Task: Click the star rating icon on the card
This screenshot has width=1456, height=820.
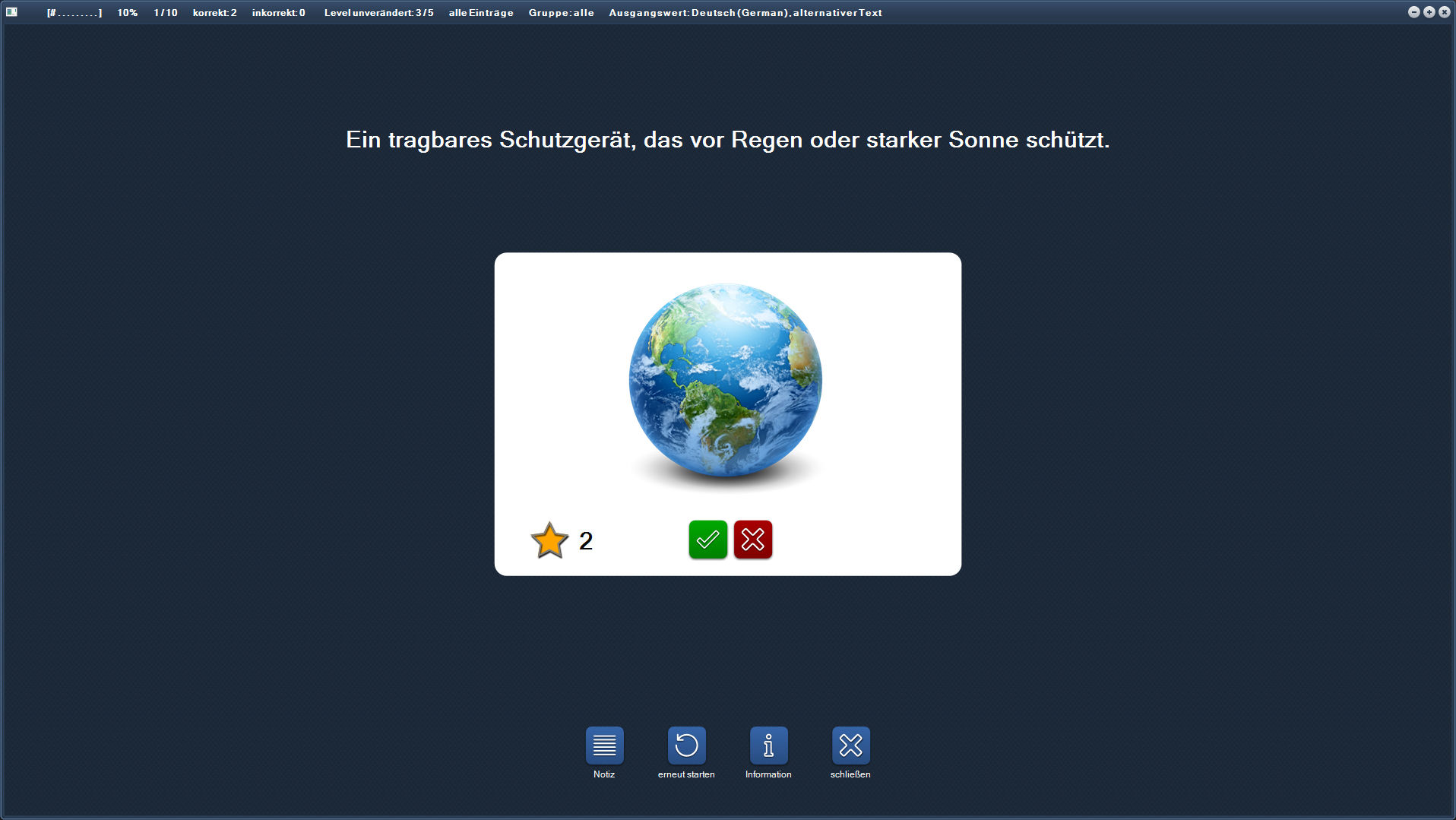Action: (x=549, y=540)
